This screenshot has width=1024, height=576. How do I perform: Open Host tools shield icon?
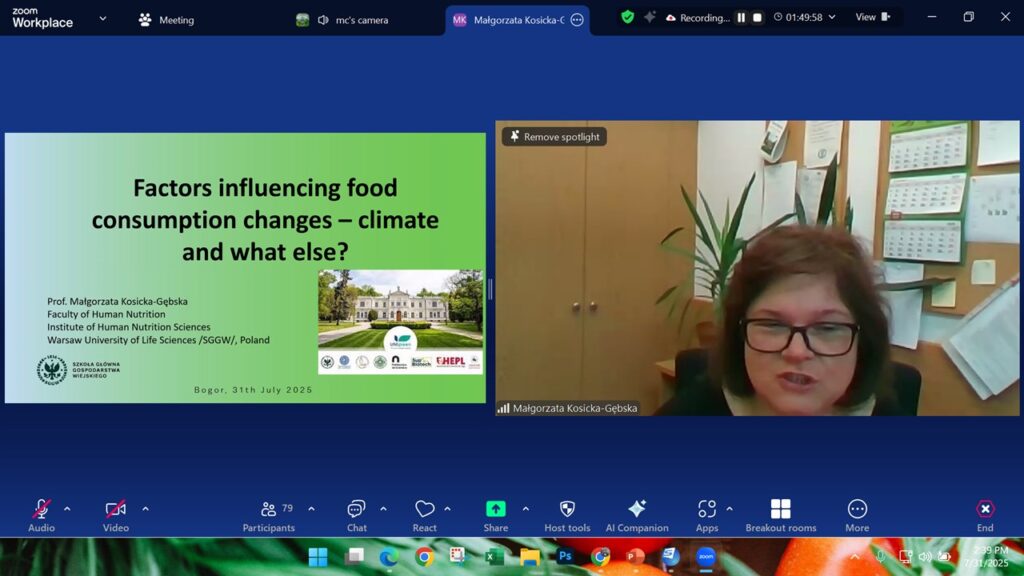(567, 510)
